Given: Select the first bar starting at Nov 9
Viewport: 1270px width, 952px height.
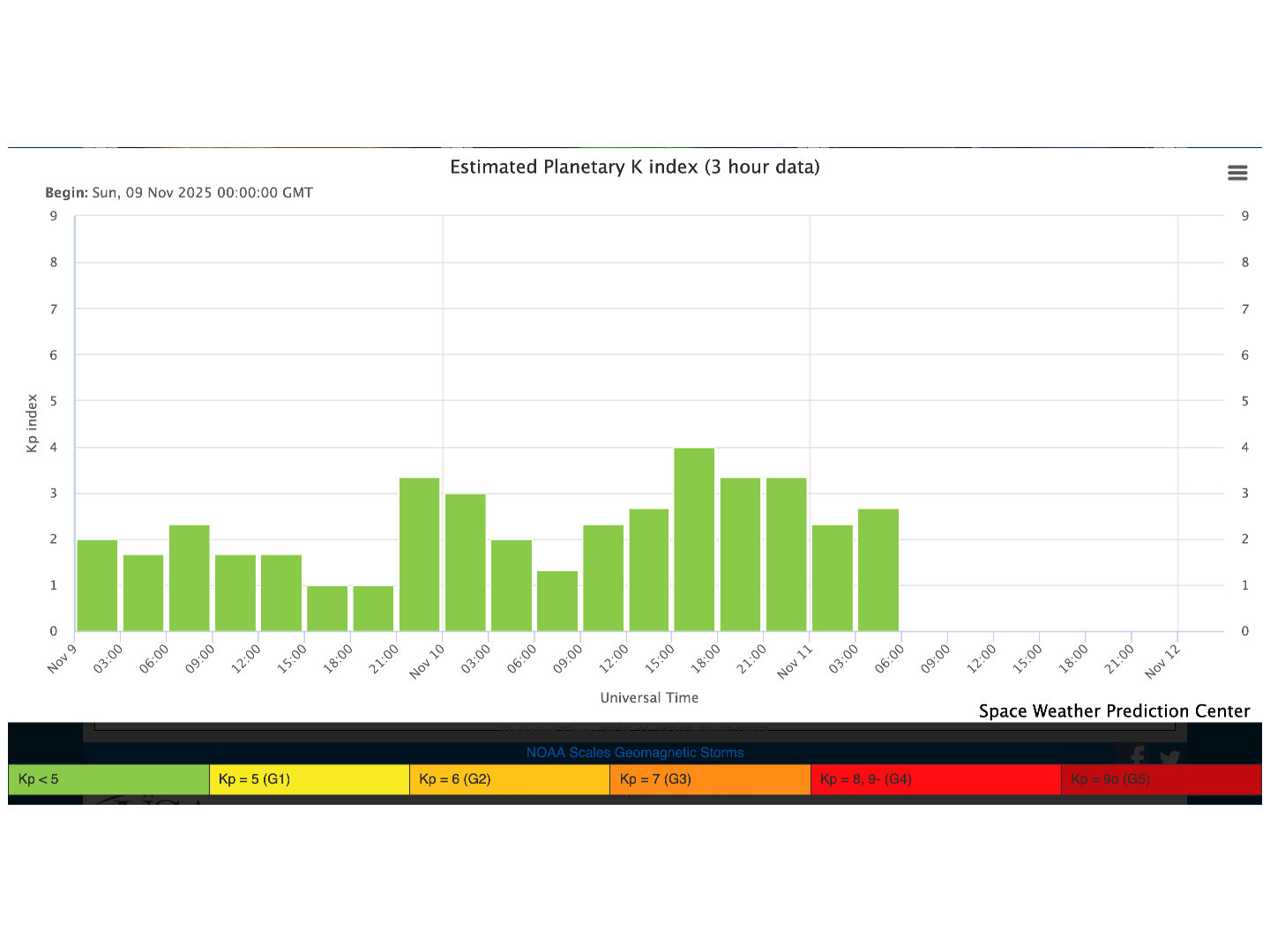Looking at the screenshot, I should pos(97,585).
